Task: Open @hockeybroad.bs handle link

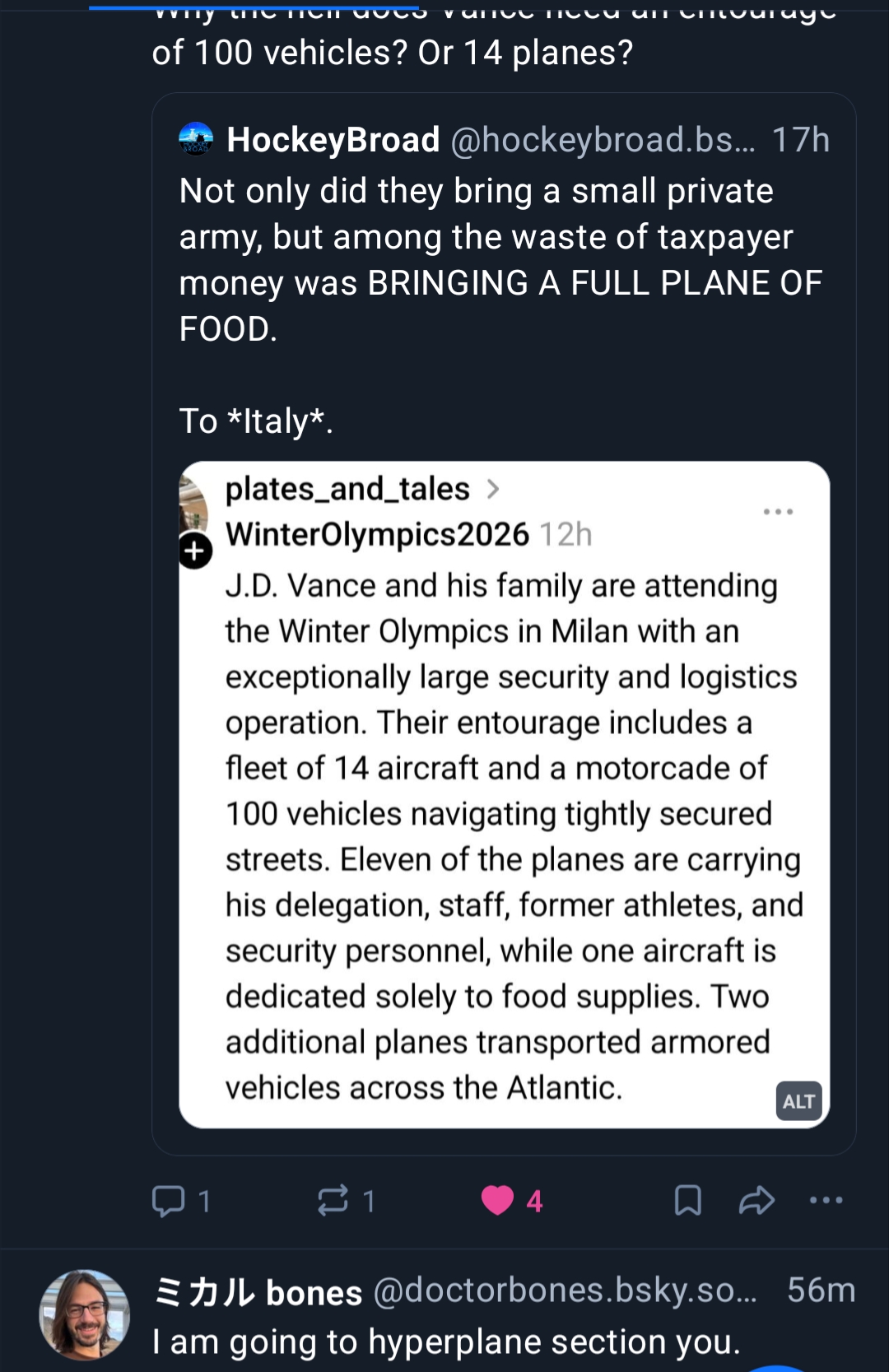Action: tap(603, 140)
